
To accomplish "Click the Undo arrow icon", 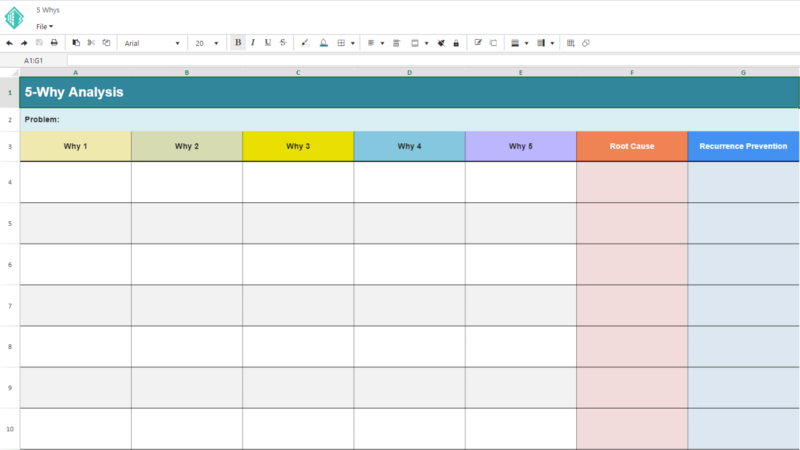I will pos(9,43).
